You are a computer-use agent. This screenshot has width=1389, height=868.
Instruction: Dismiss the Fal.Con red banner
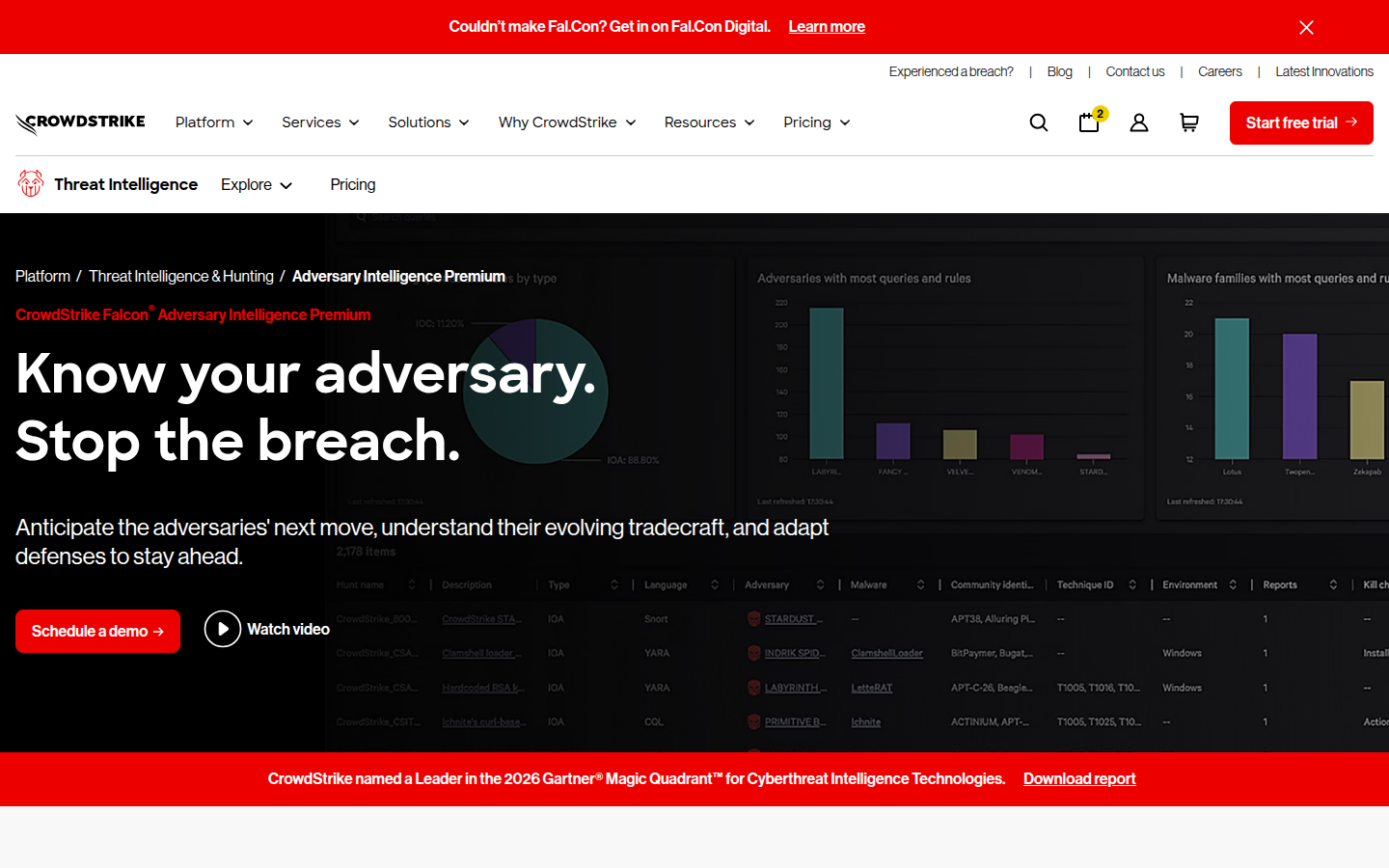click(x=1306, y=27)
